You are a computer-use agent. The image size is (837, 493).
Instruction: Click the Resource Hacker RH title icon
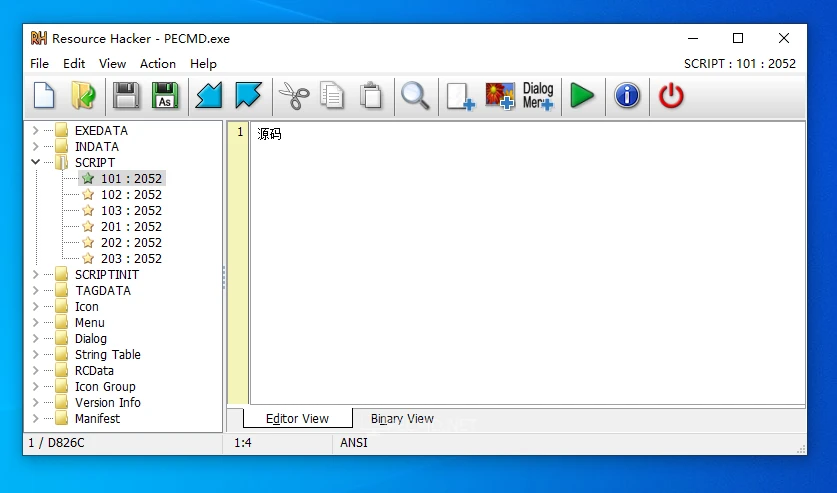39,38
